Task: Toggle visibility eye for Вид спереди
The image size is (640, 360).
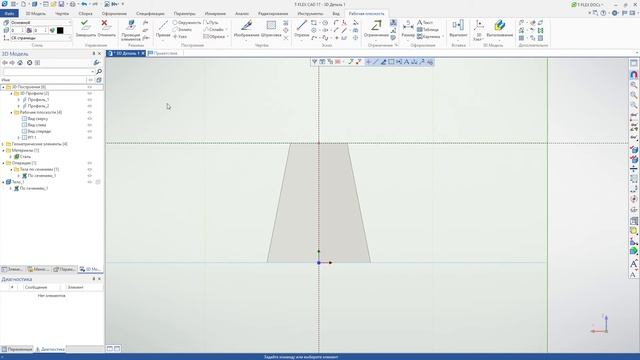Action: click(x=89, y=131)
